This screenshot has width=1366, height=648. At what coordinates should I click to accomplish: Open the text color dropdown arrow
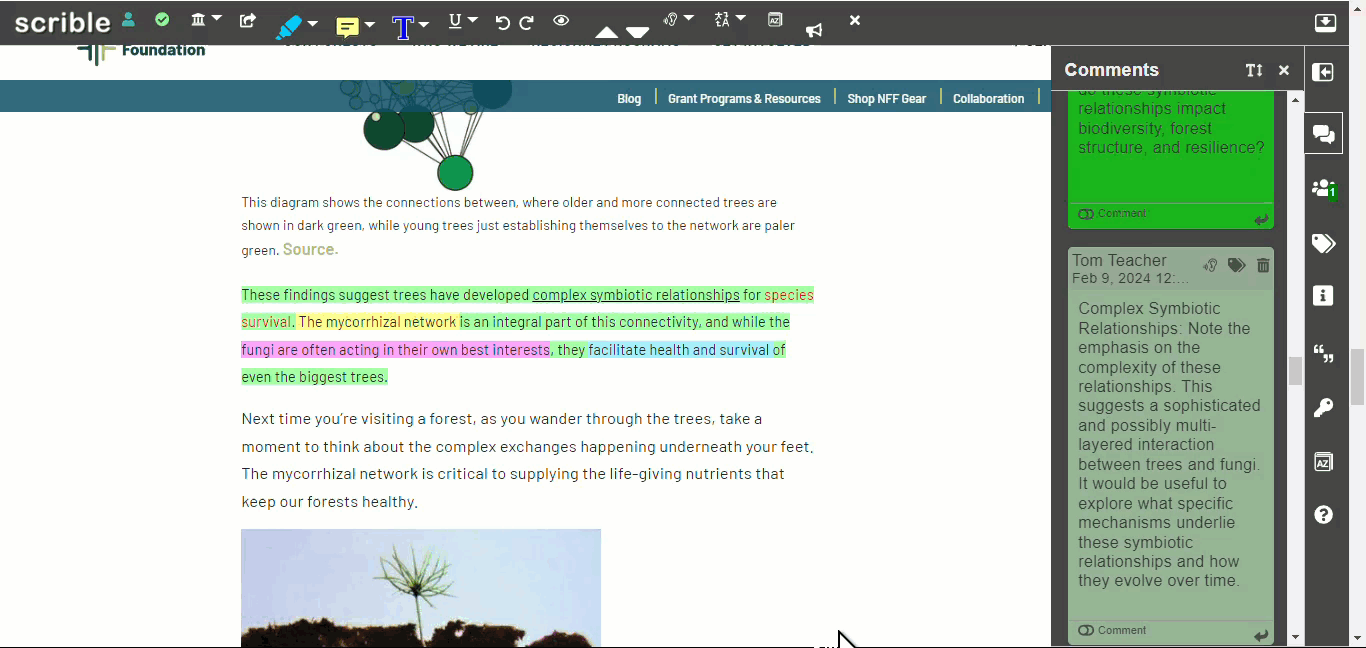point(423,24)
